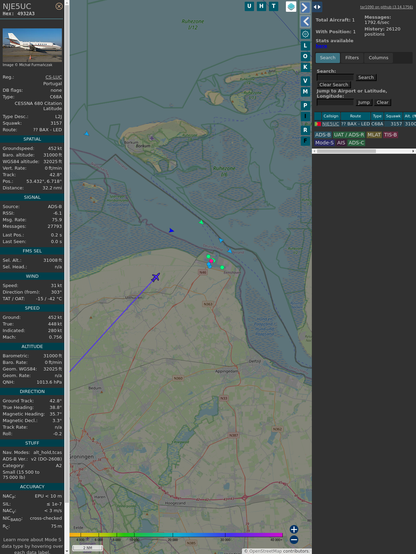Switch to the Search tab

(328, 58)
